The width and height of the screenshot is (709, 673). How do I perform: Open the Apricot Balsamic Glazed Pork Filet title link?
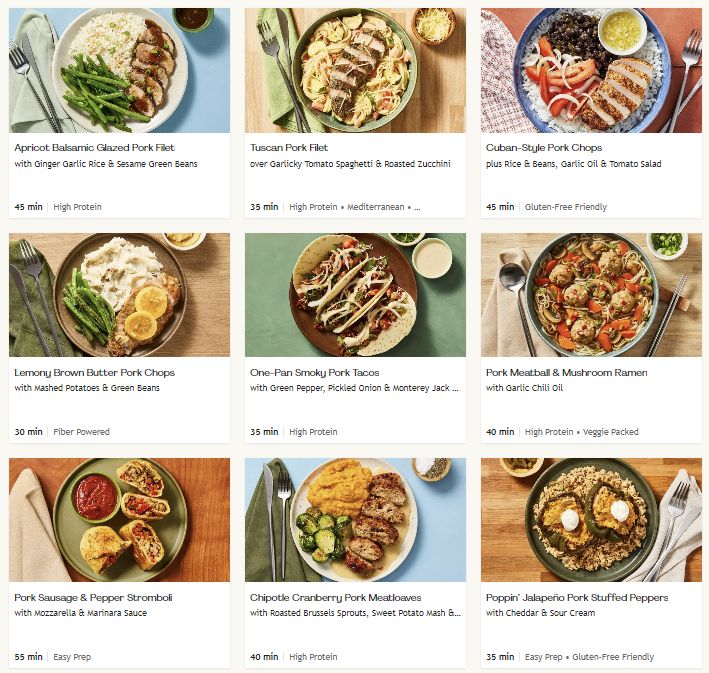pyautogui.click(x=94, y=148)
